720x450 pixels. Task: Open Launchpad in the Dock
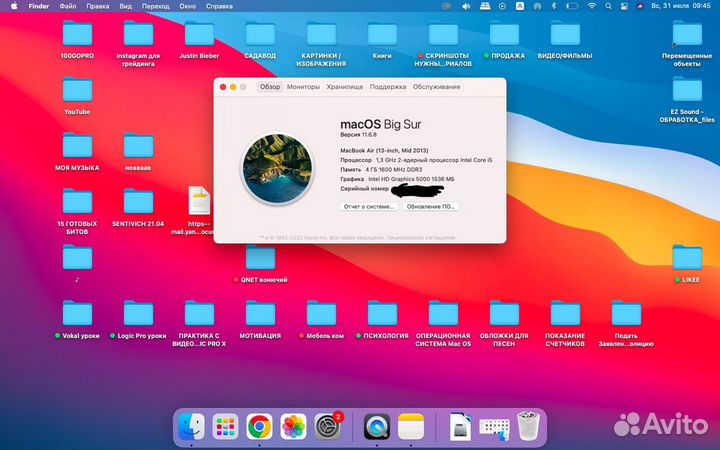(225, 427)
